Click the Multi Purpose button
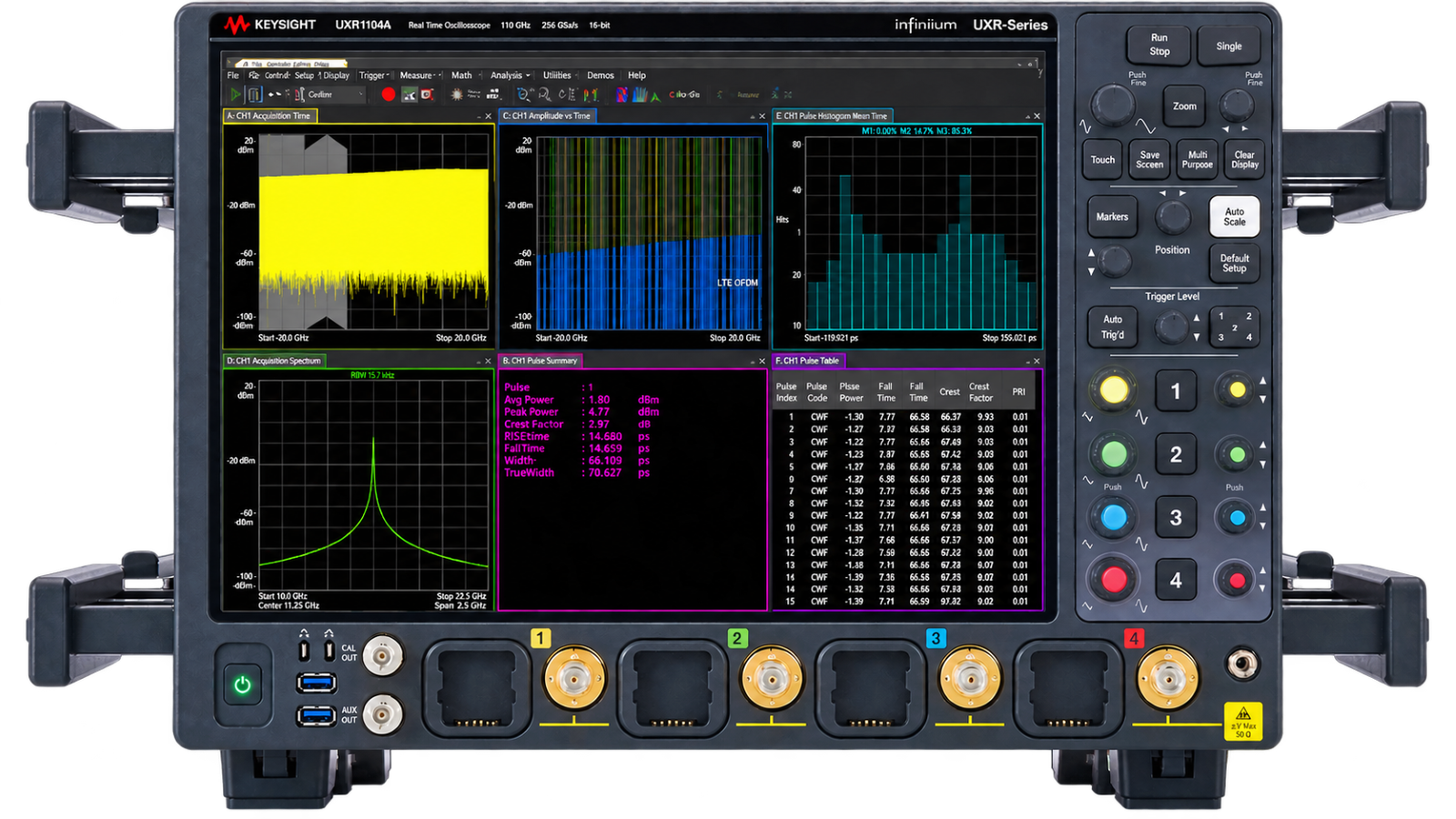 (x=1198, y=160)
